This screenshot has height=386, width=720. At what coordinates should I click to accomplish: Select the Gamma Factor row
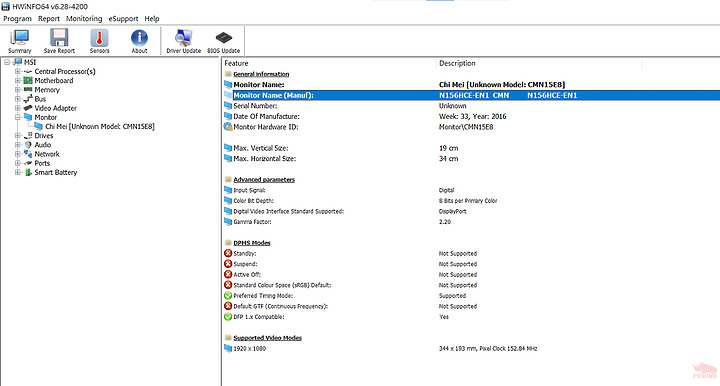(x=471, y=222)
